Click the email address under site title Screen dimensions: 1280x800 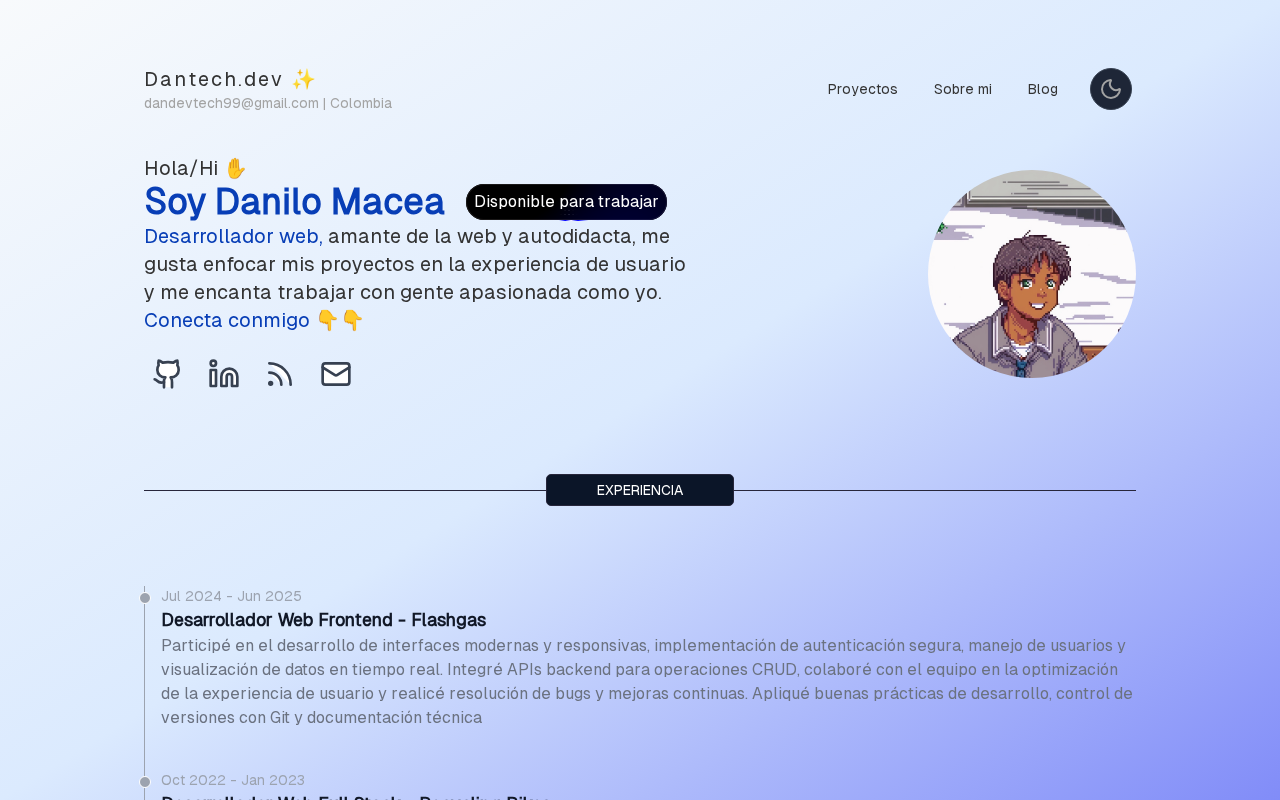coord(231,103)
